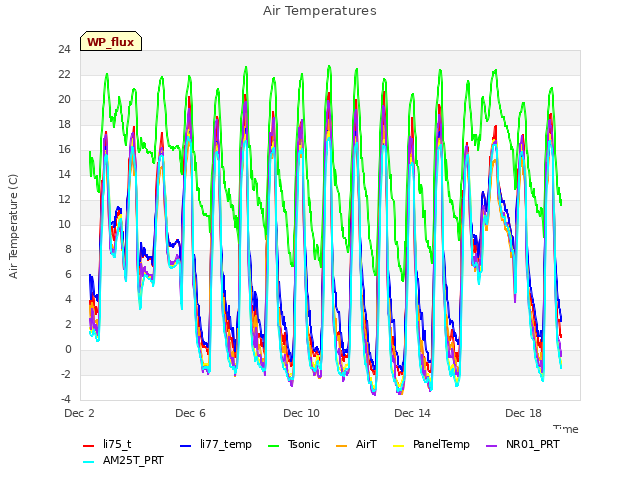640x480 pixels.
Task: Click the AM25T_PRT cyan legend swatch
Action: click(x=89, y=462)
